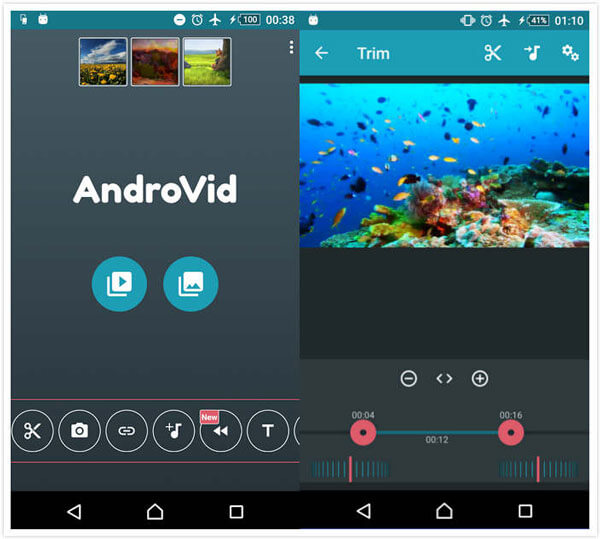Select the red sunset landscape thumbnail
Viewport: 600px width, 539px height.
[155, 62]
